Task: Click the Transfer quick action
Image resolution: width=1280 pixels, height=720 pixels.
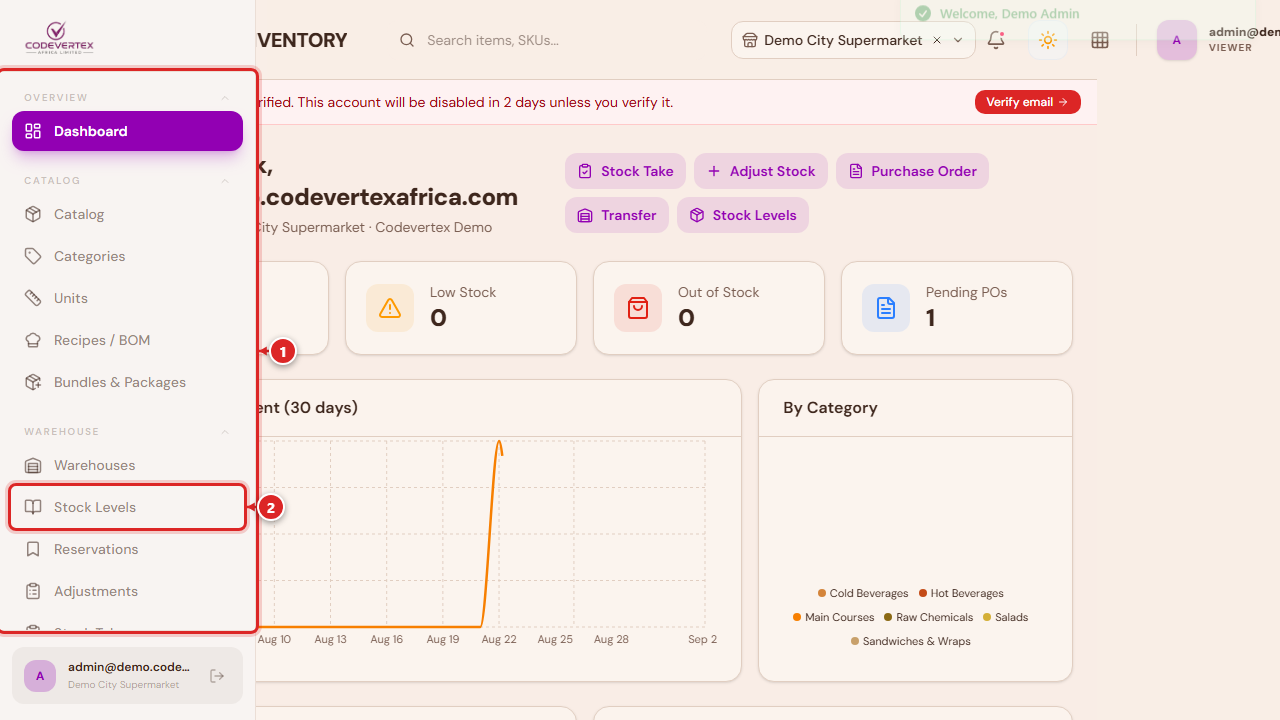Action: point(617,215)
